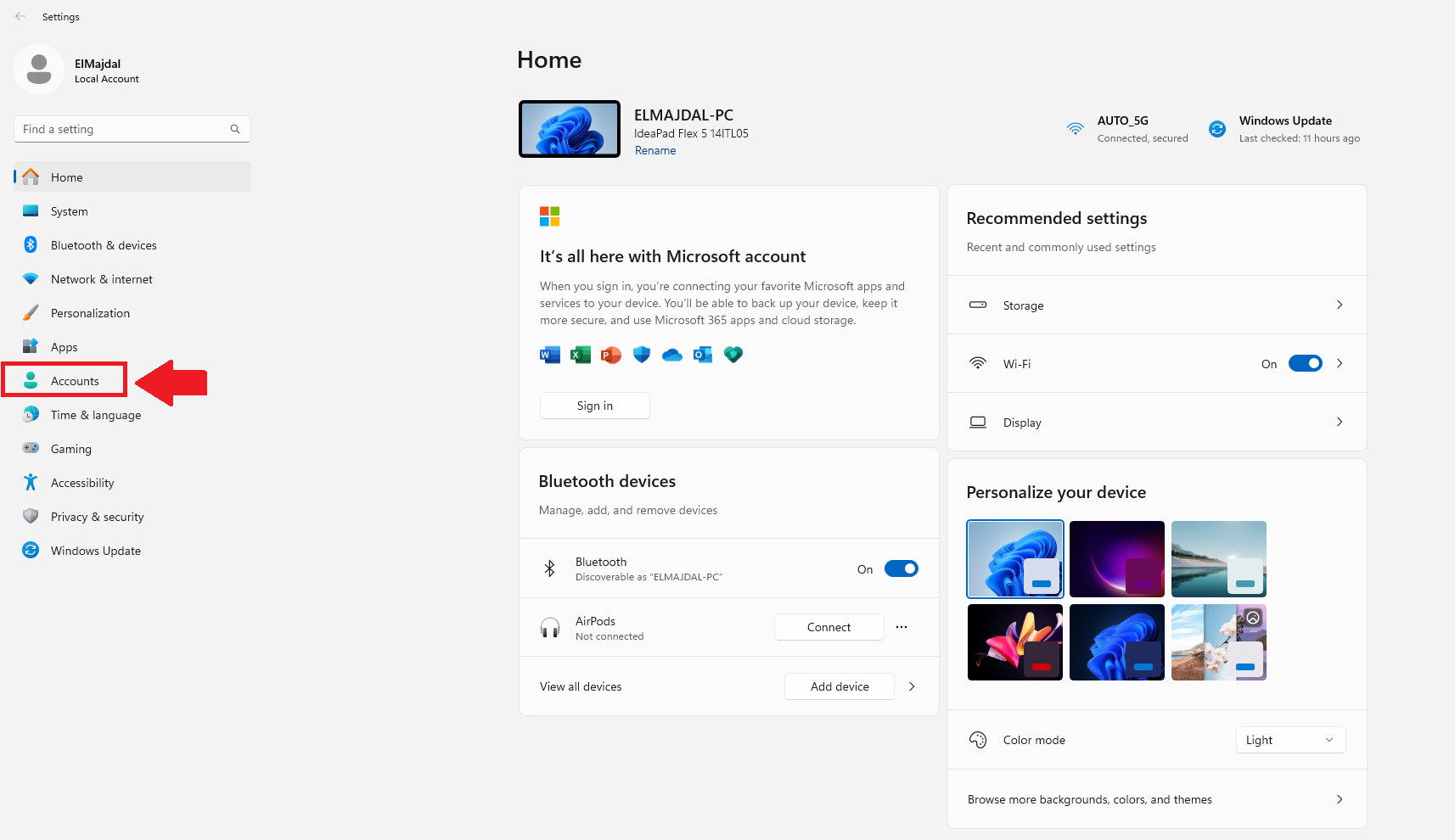Click the Word app icon
The width and height of the screenshot is (1455, 840).
click(x=549, y=355)
